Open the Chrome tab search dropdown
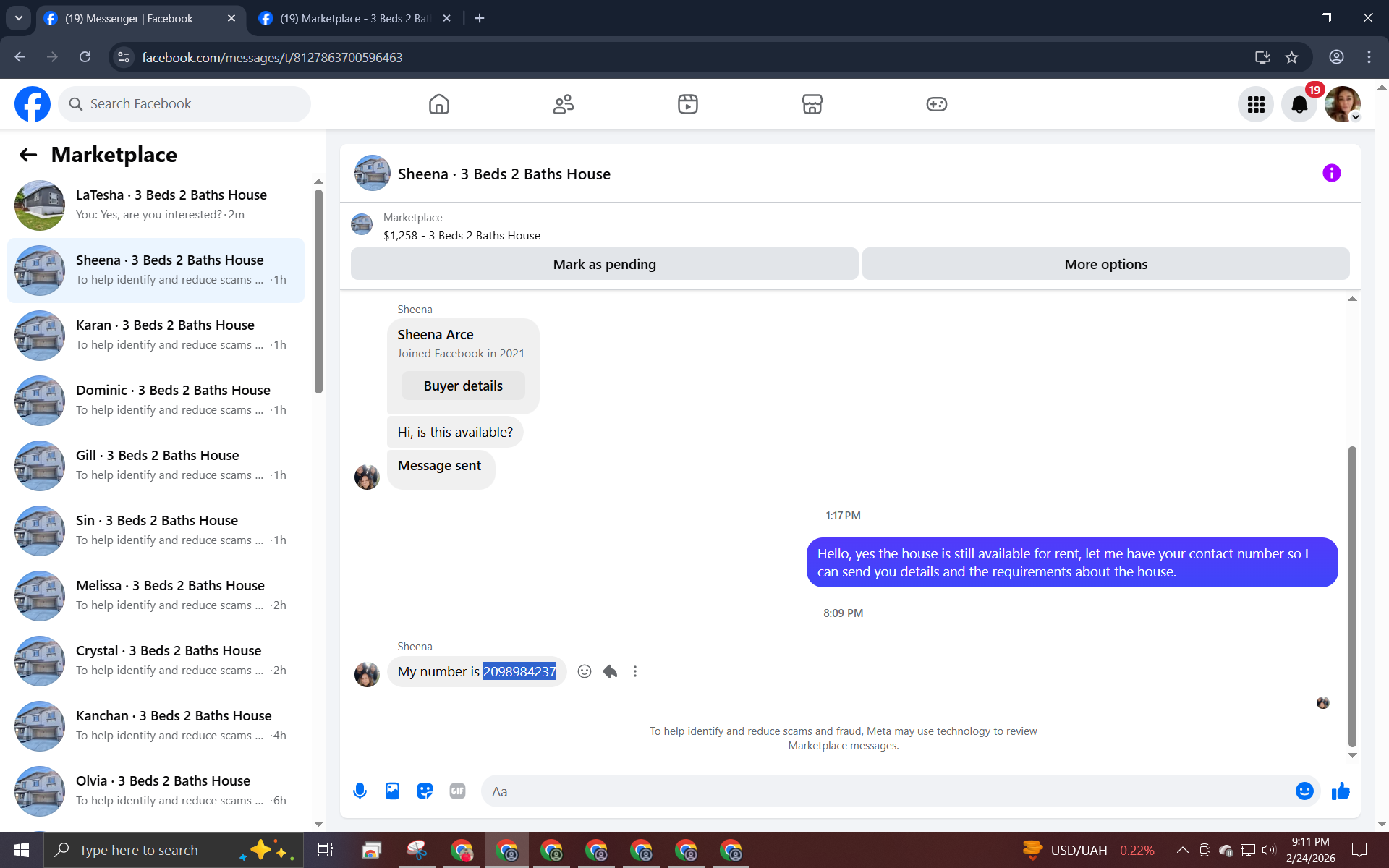The height and width of the screenshot is (868, 1389). (x=19, y=18)
